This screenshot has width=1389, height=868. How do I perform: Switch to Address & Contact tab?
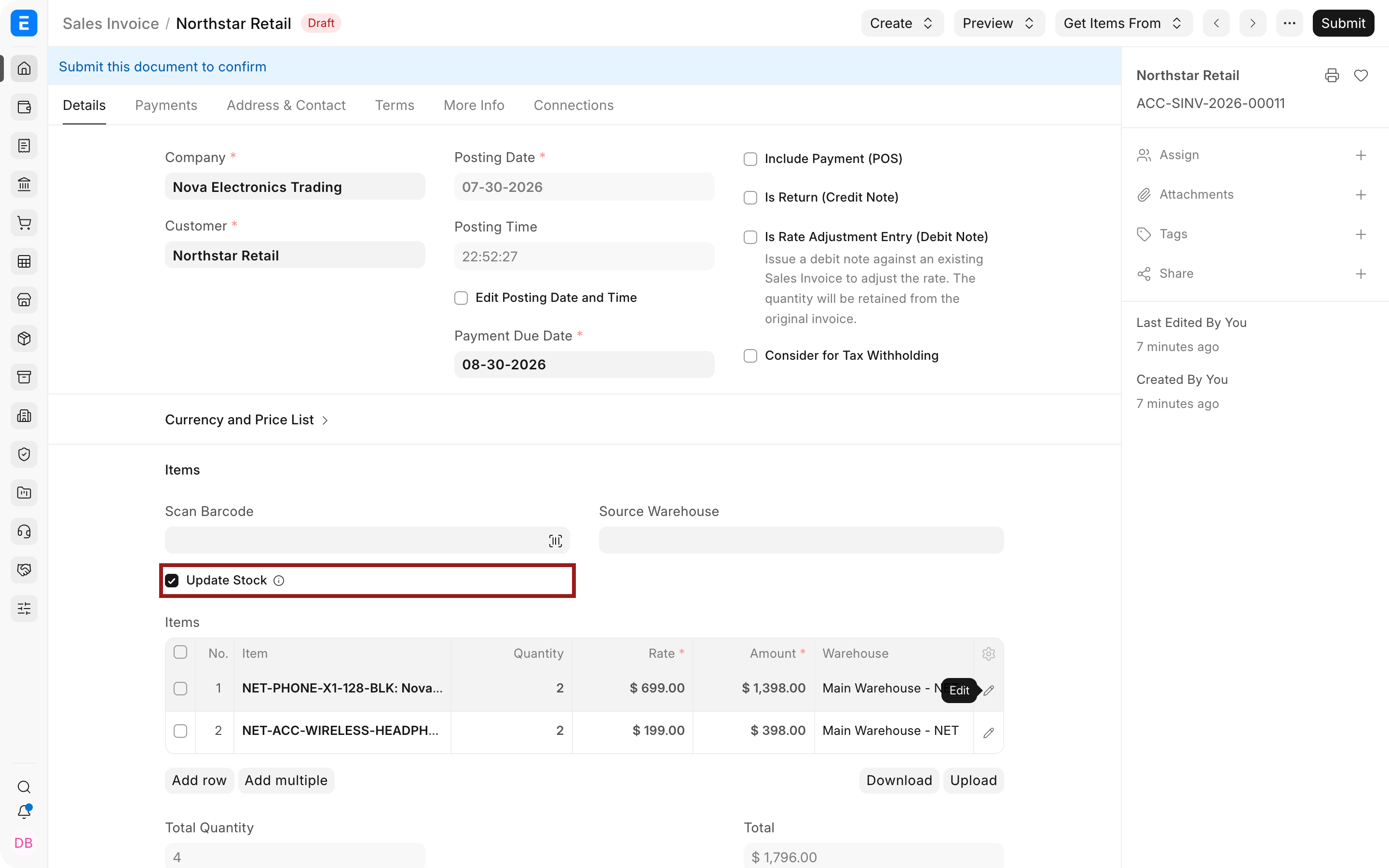click(286, 105)
